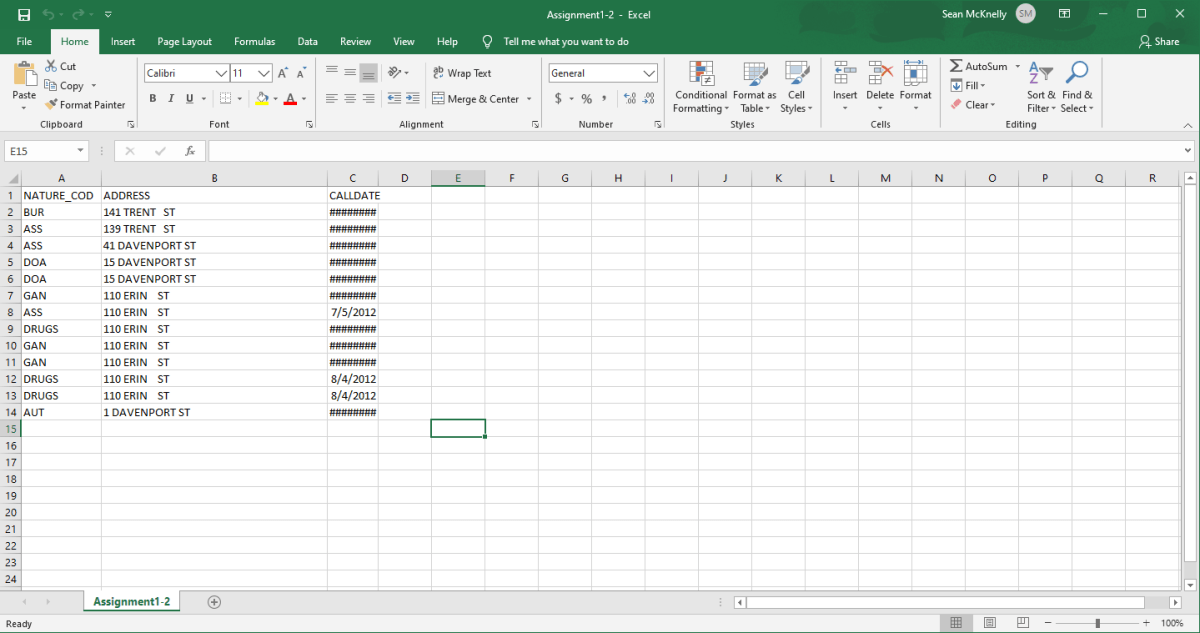Open Format as Table
The image size is (1200, 633).
coord(754,87)
